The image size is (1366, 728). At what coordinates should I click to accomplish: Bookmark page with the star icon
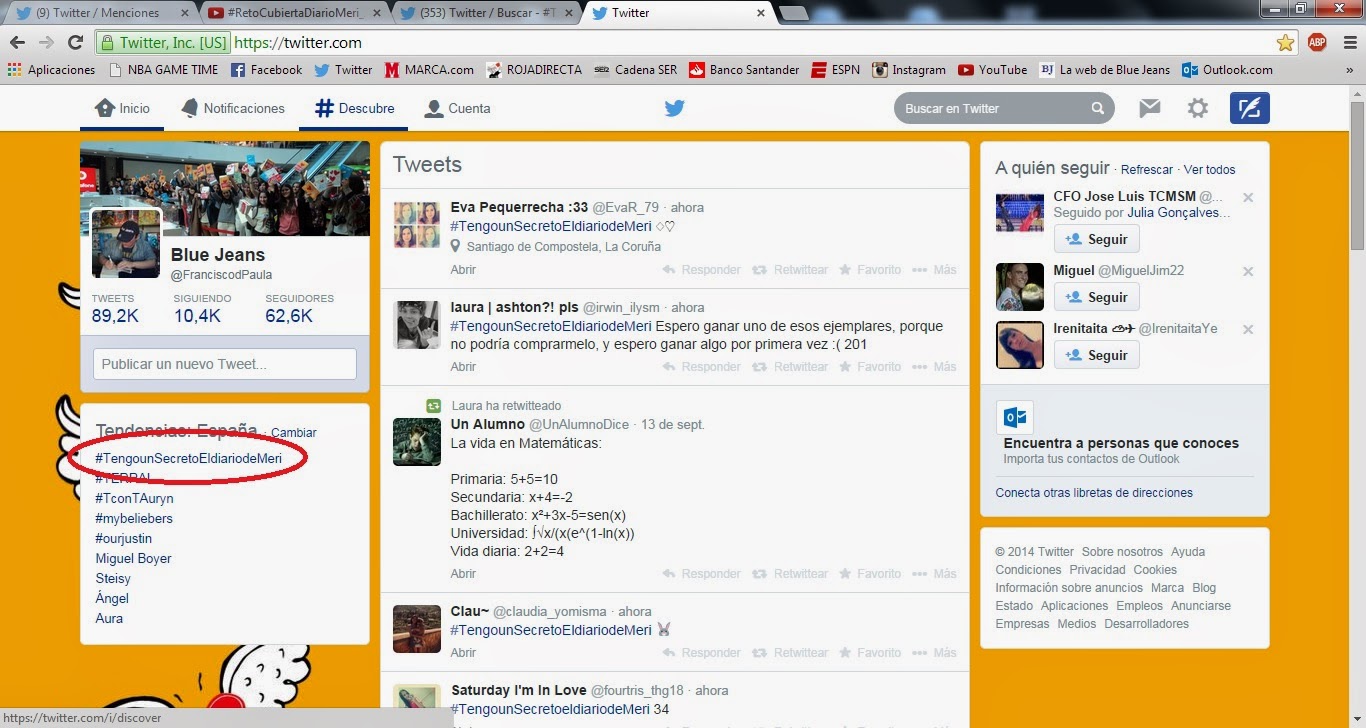(1285, 43)
